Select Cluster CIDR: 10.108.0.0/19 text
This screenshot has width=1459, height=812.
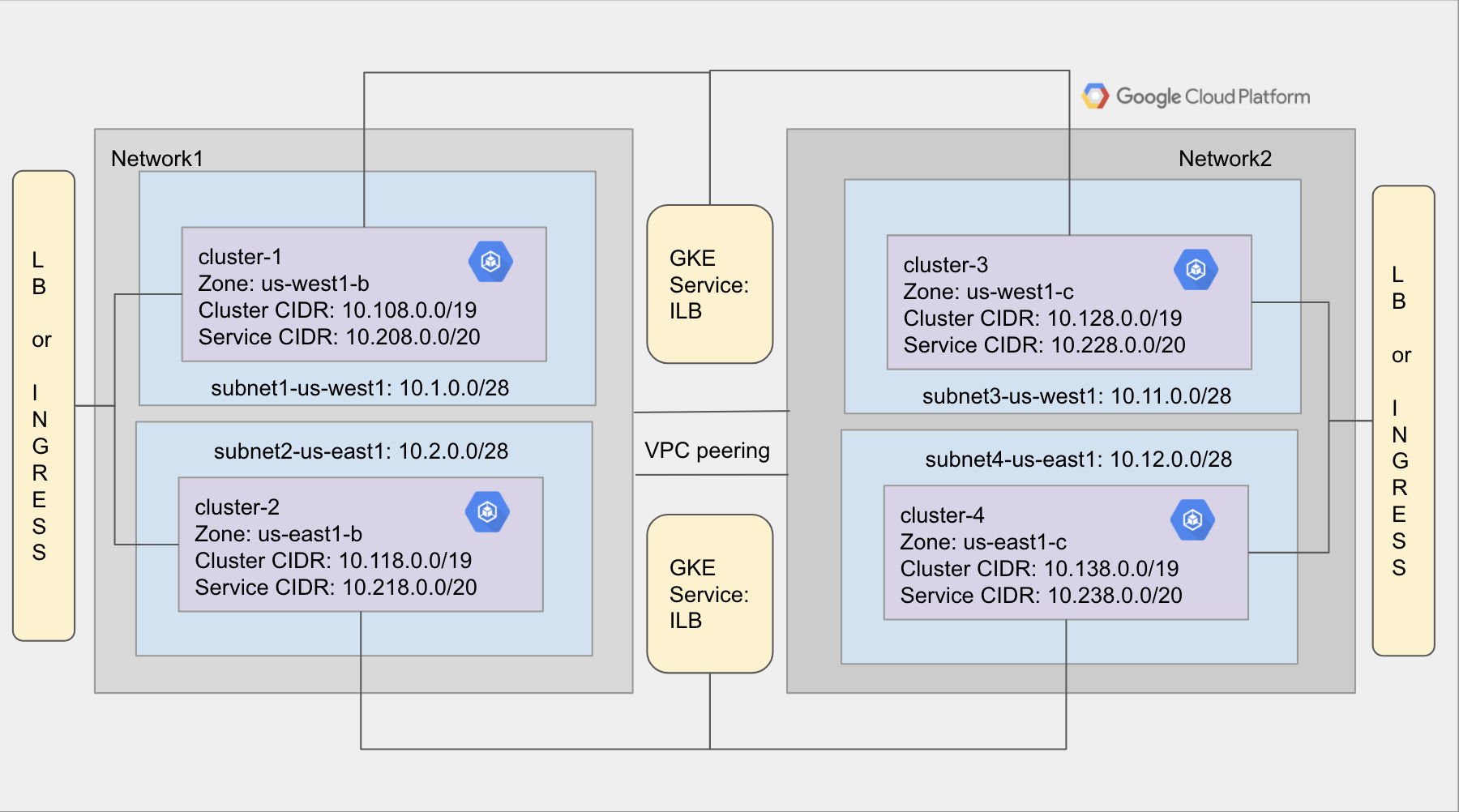click(337, 310)
